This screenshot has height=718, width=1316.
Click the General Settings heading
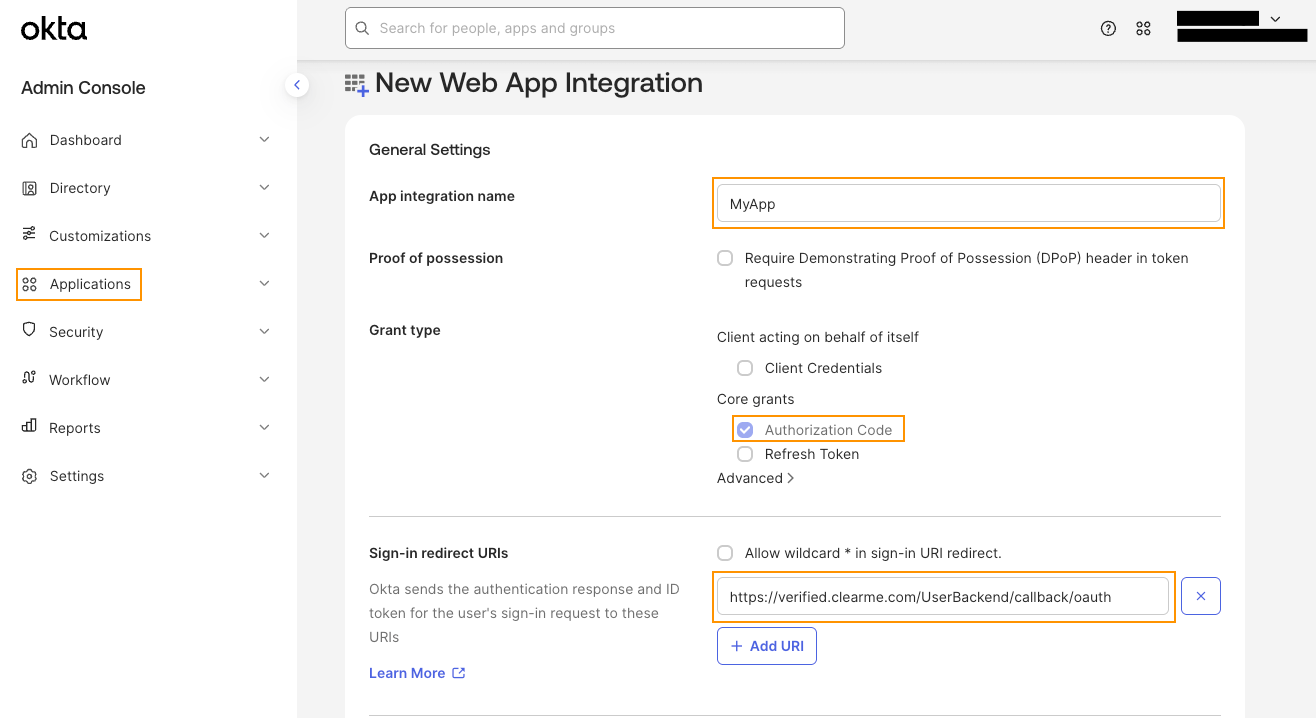430,150
